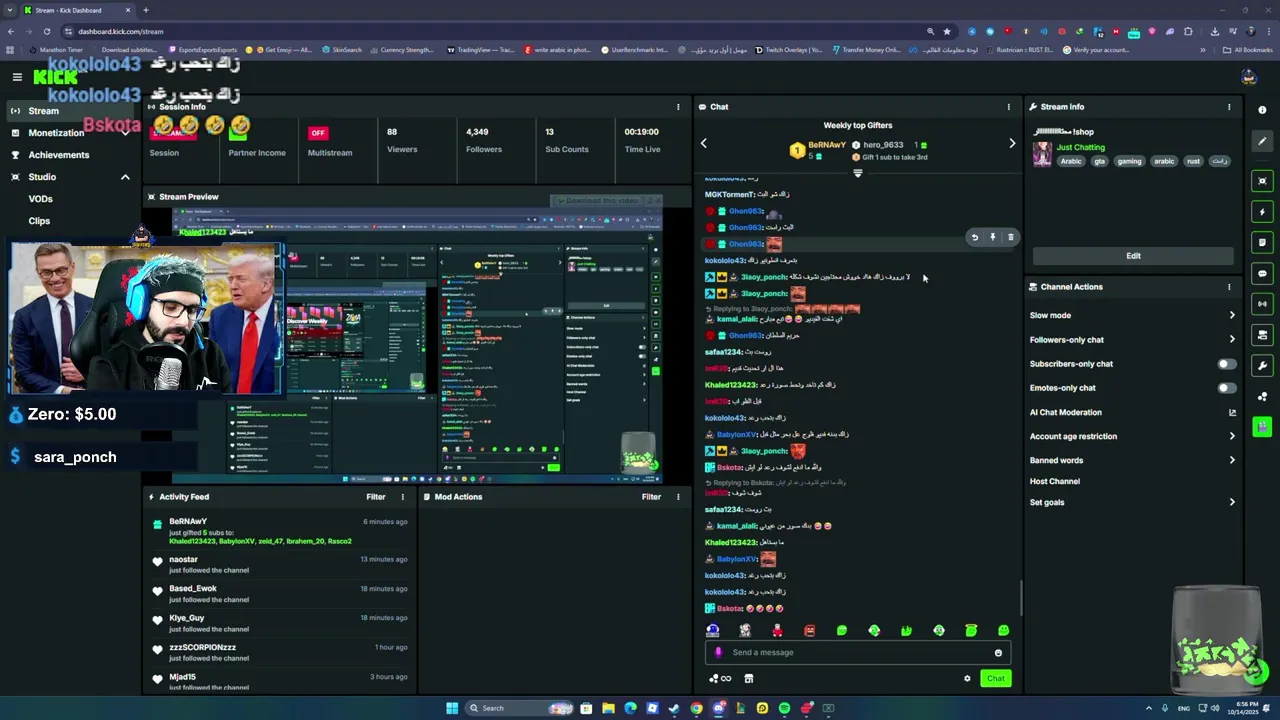Screen dimensions: 1280x720
Task: Open AI Chat Moderation link
Action: coord(1133,412)
